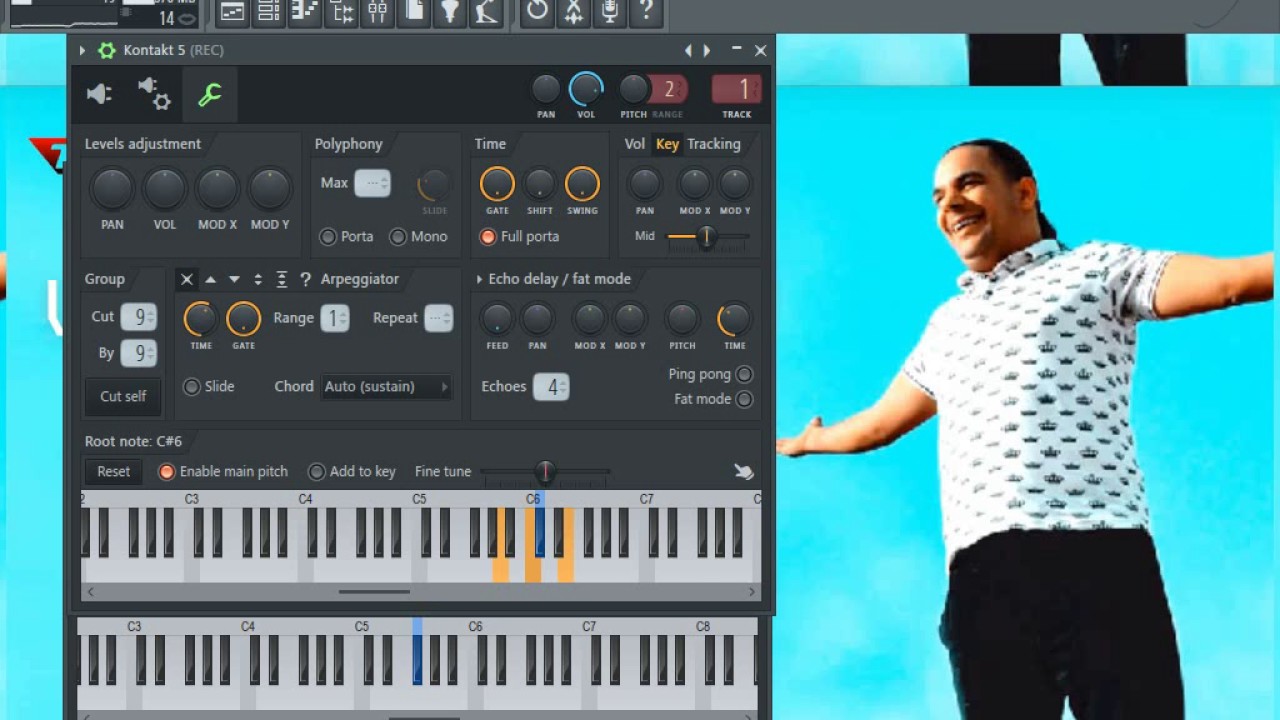This screenshot has height=720, width=1280.
Task: Click the Time SWING knob
Action: (582, 184)
